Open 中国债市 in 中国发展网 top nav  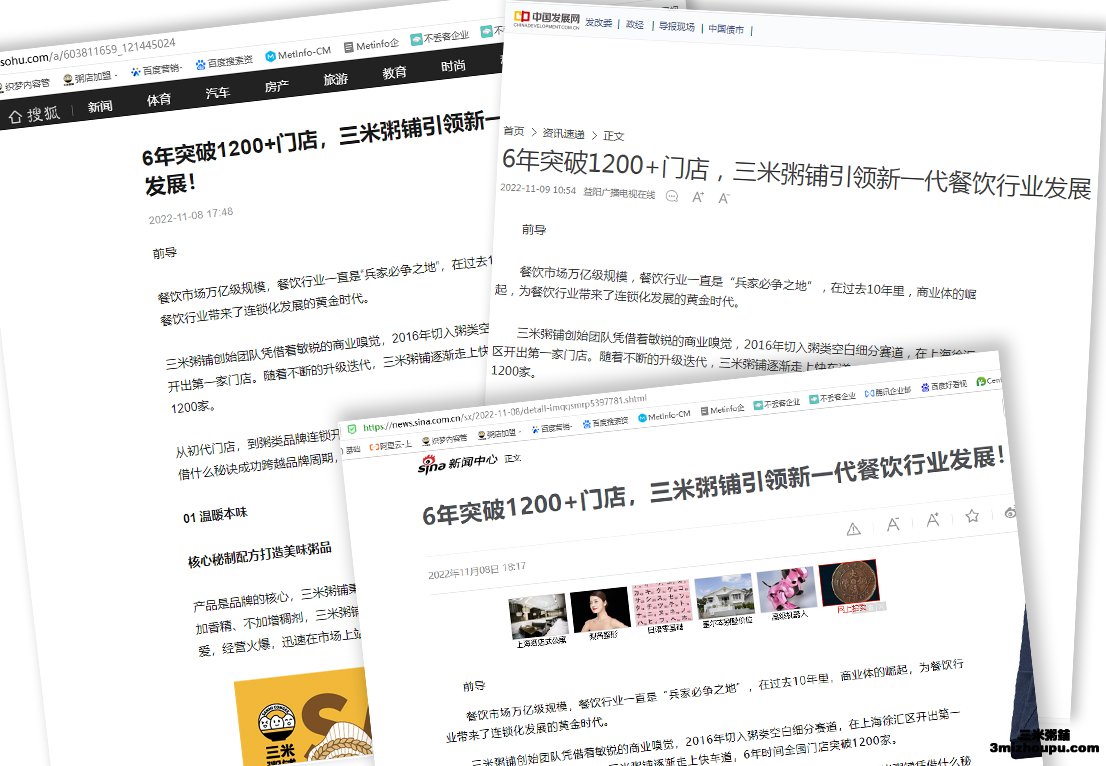click(726, 29)
